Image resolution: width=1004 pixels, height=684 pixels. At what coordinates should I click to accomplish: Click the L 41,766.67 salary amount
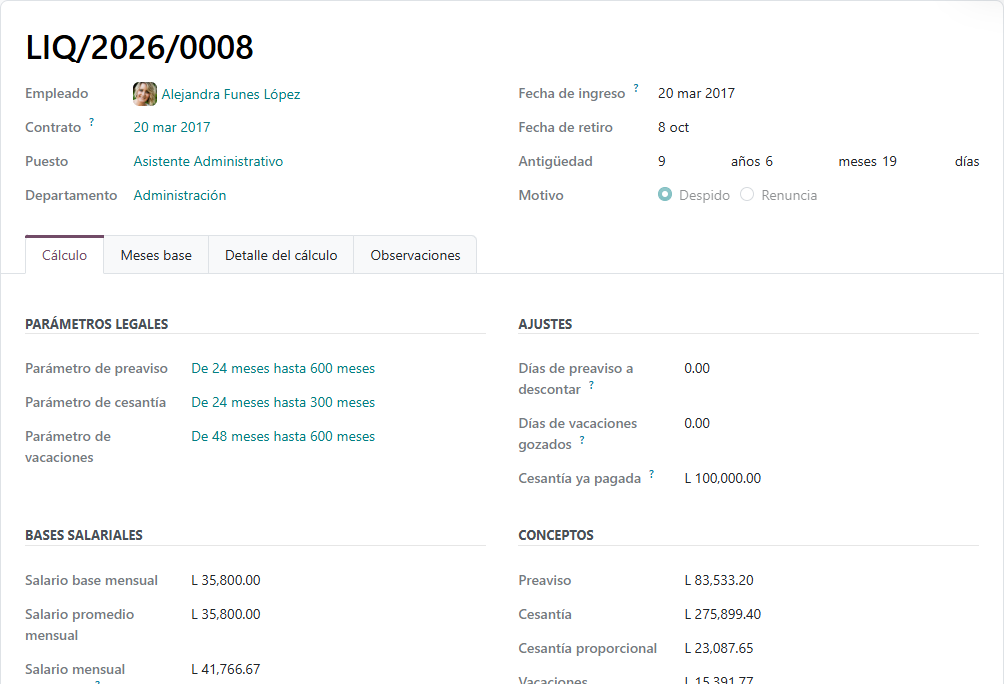pos(226,669)
